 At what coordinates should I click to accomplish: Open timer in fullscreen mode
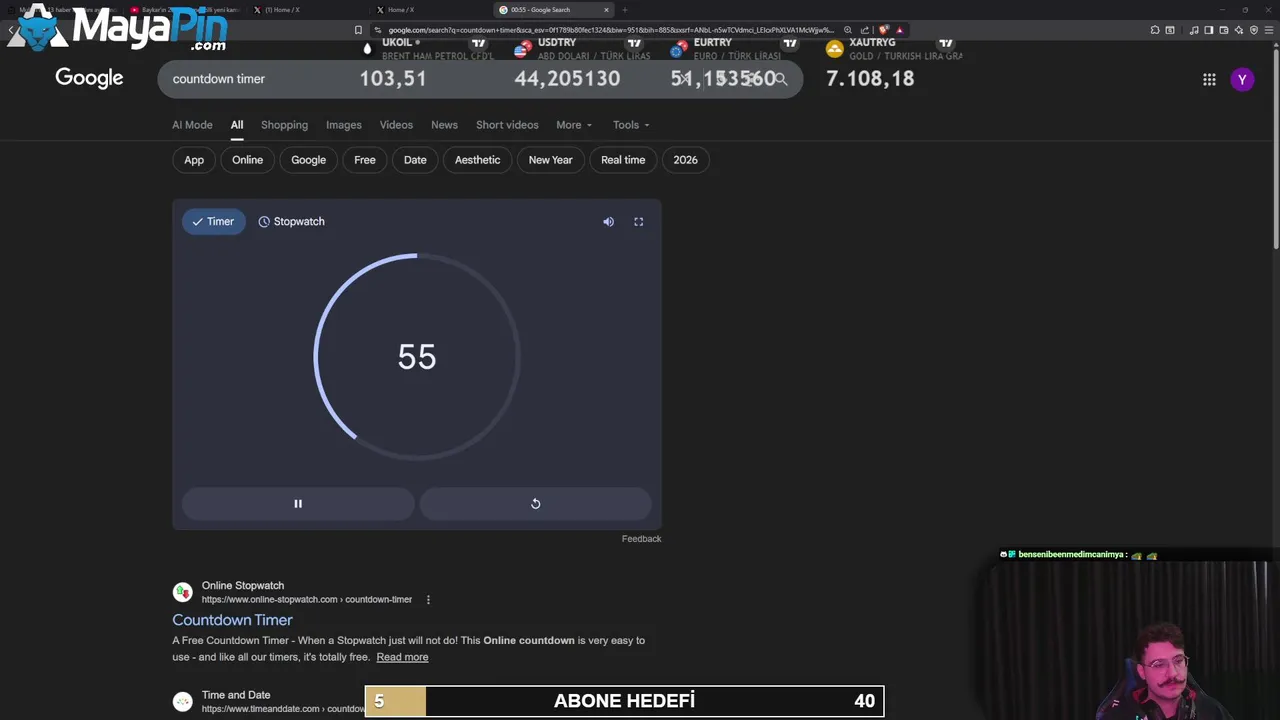point(638,222)
